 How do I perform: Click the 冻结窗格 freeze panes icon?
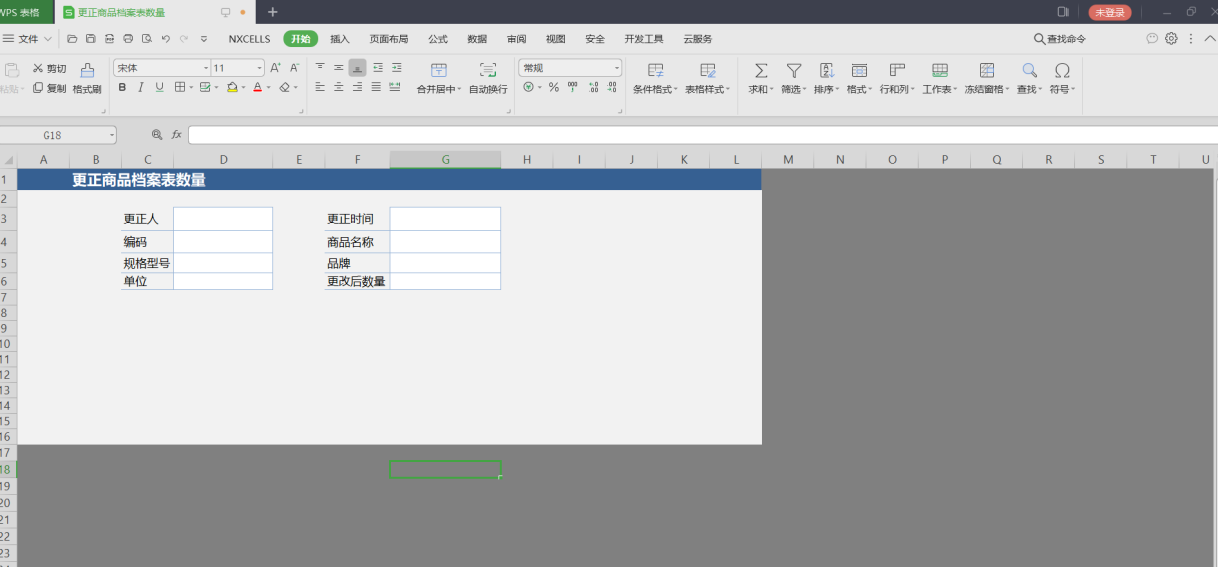(x=986, y=71)
